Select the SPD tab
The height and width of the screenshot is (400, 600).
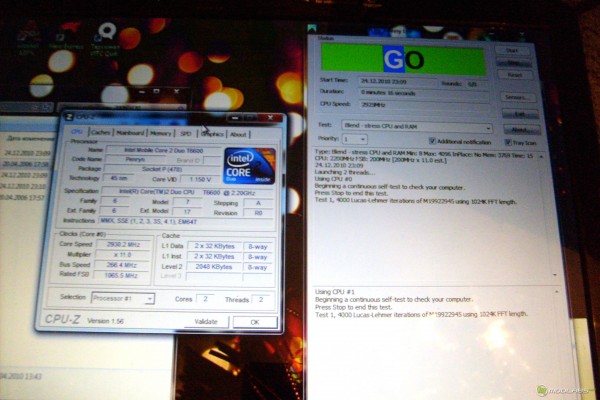tap(186, 134)
